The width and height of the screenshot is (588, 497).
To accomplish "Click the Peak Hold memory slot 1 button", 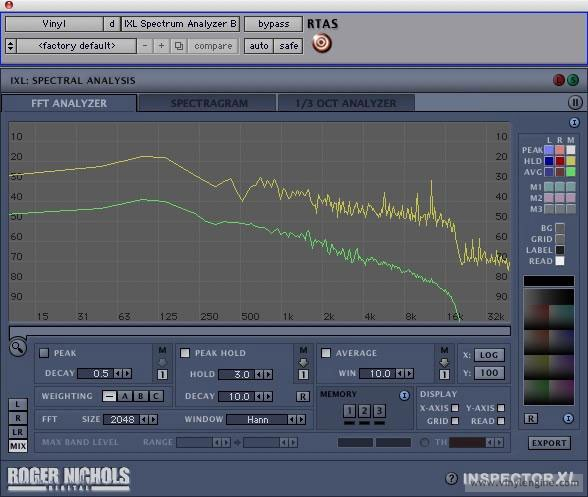I will [303, 374].
